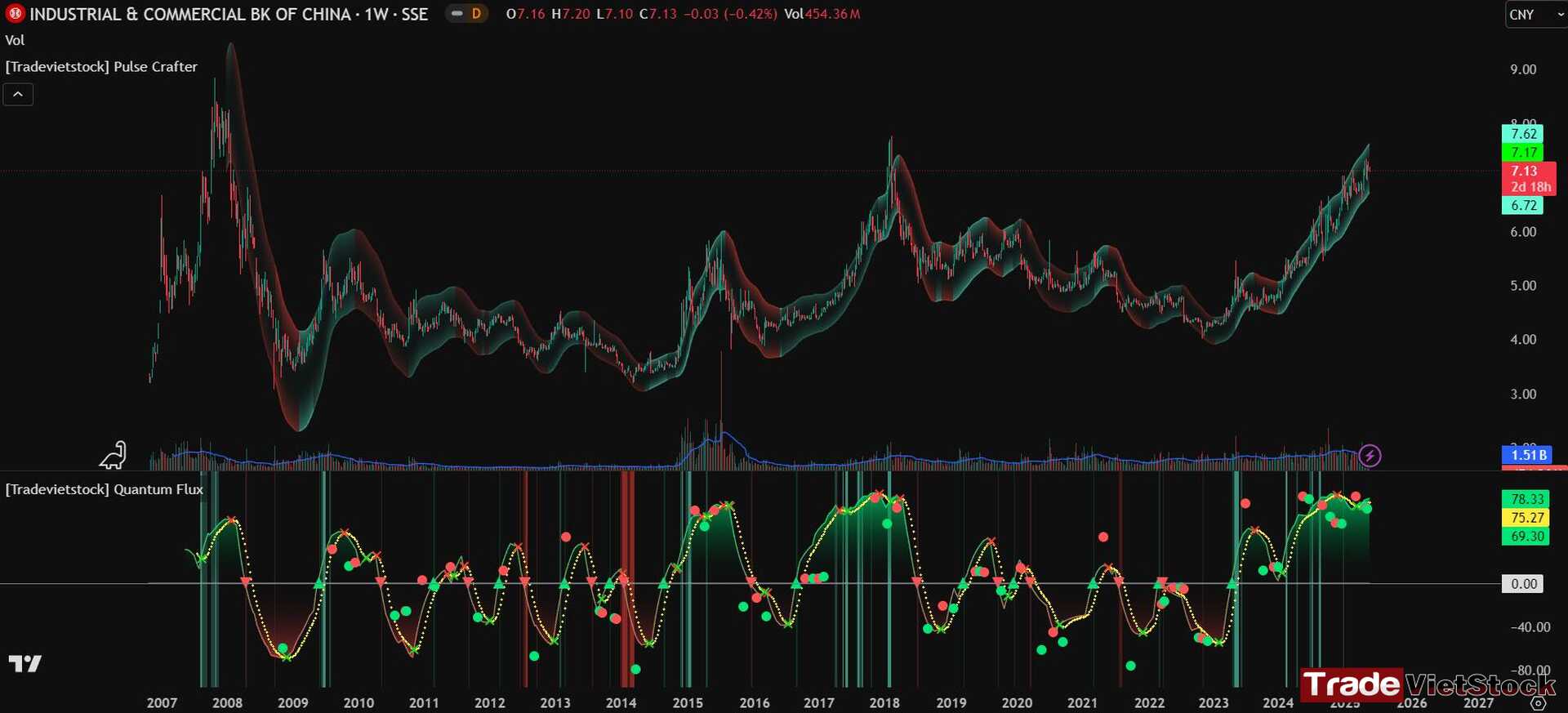
Task: Collapse the indicator legend with chevron button
Action: pos(18,95)
